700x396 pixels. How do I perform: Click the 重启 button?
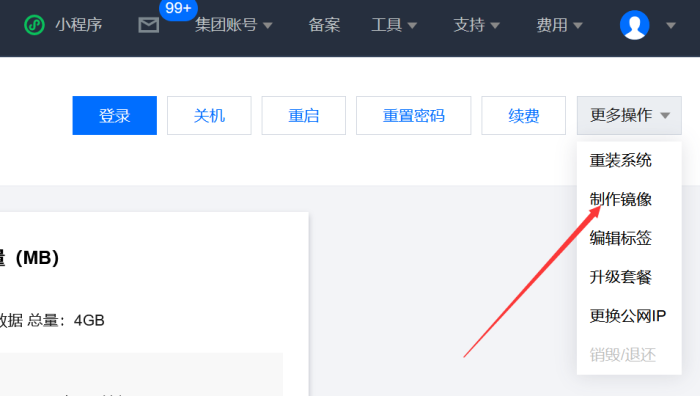tap(304, 115)
